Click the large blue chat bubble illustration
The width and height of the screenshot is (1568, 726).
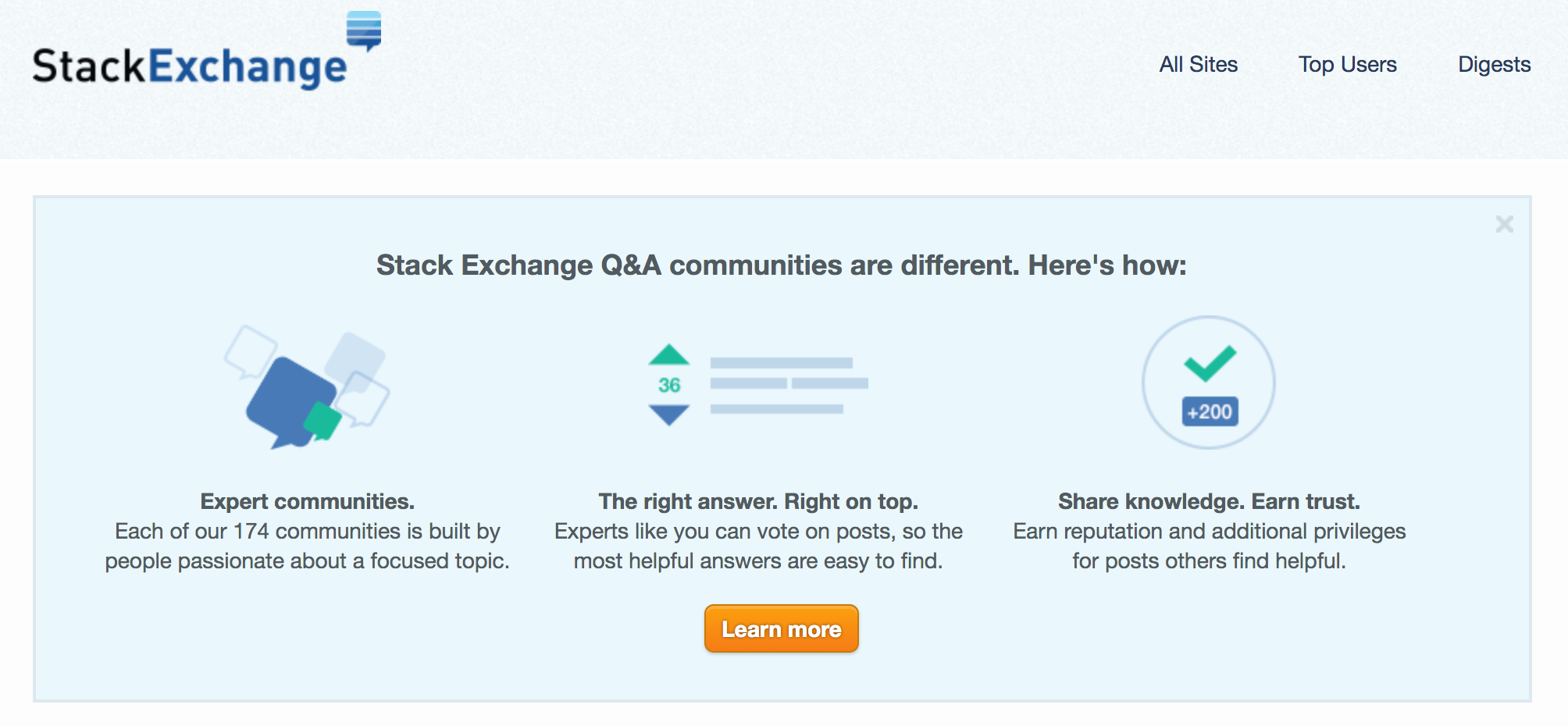click(x=290, y=402)
